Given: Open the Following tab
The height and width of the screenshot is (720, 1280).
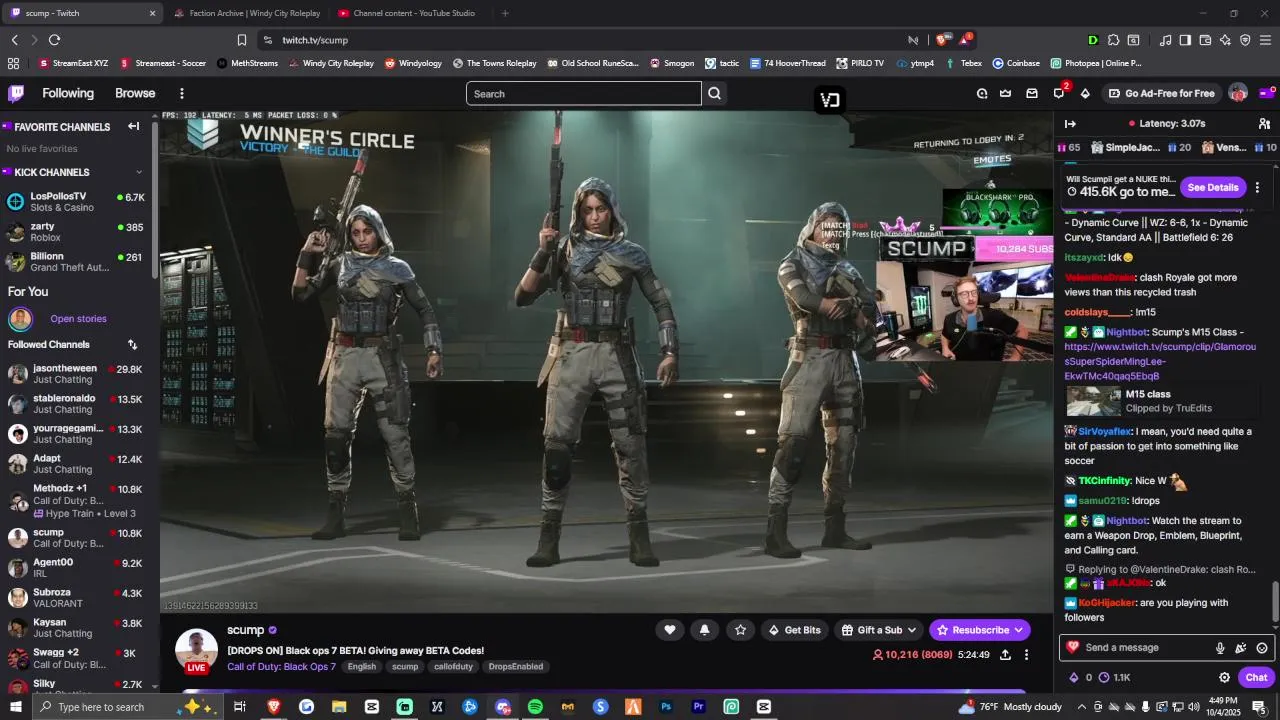Looking at the screenshot, I should click(68, 93).
